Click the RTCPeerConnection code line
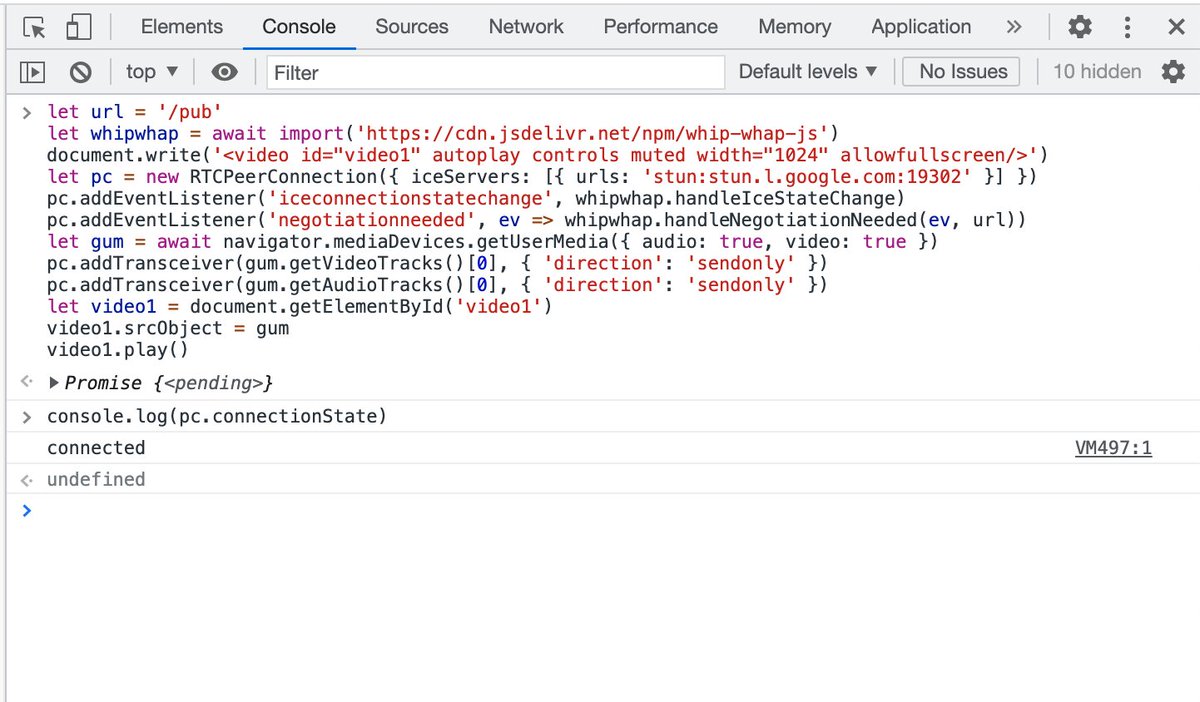The image size is (1200, 702). click(542, 177)
